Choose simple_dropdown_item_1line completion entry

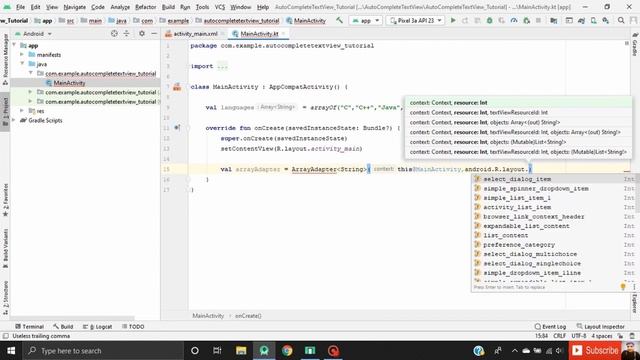coord(553,273)
